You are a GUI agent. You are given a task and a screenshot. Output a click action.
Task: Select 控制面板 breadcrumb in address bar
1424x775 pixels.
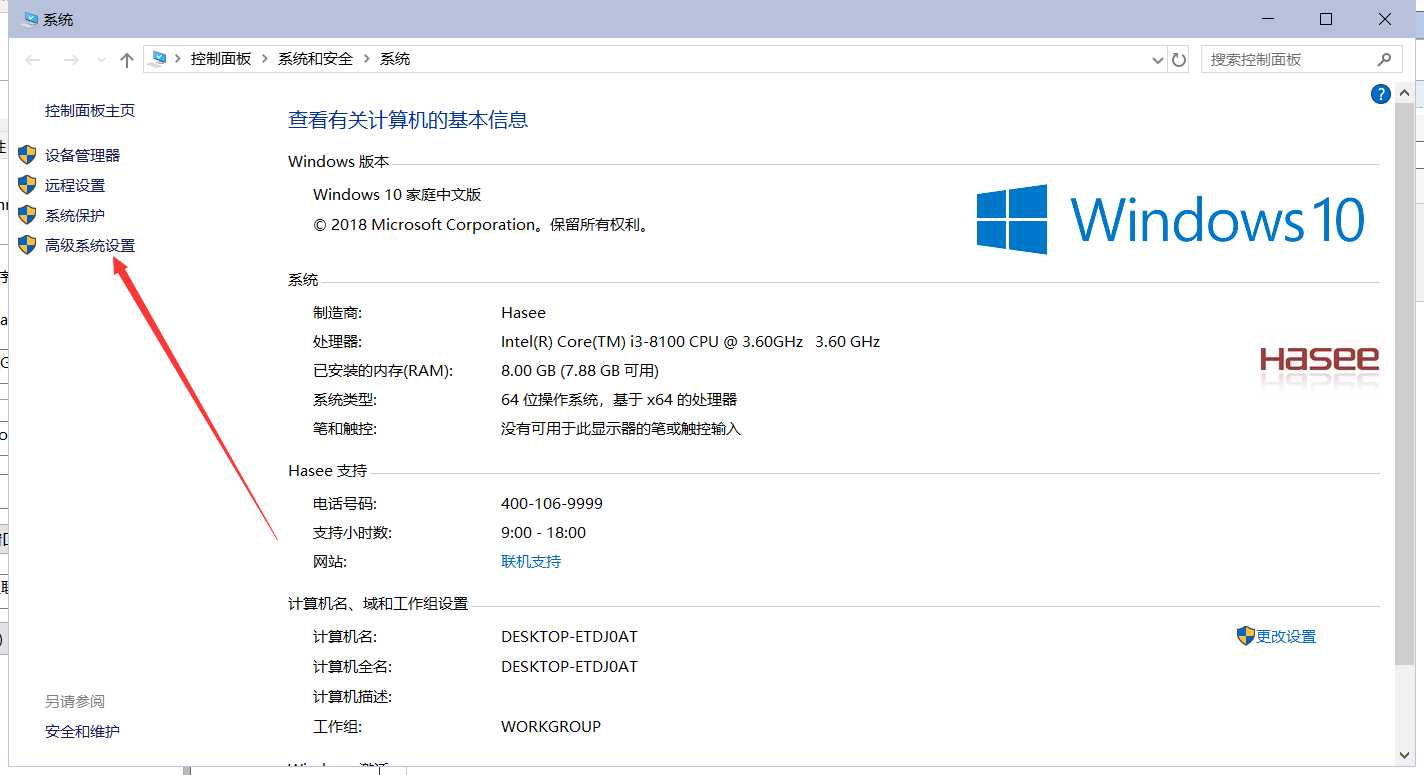[221, 59]
